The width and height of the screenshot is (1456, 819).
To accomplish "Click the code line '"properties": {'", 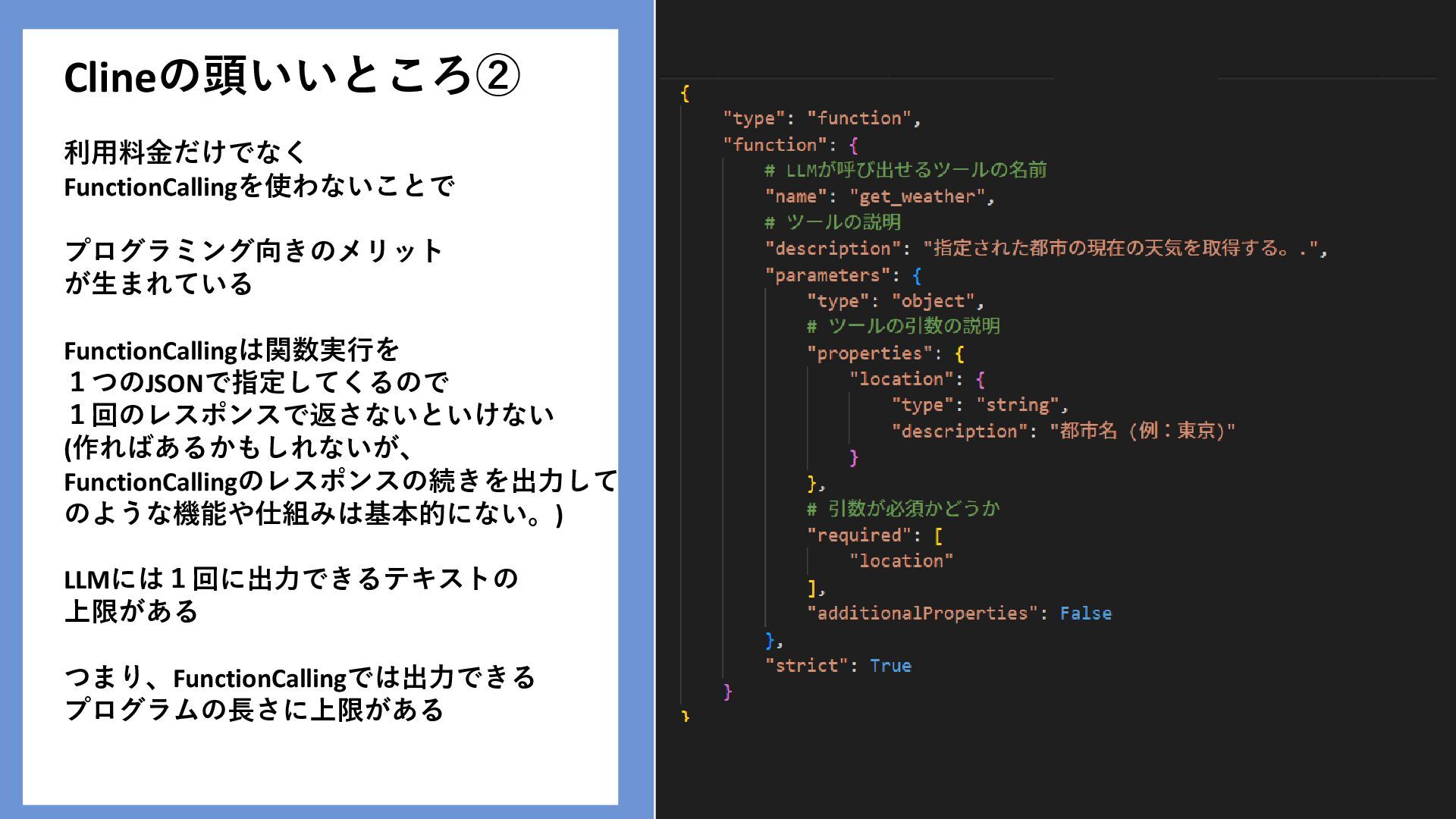I will (x=886, y=353).
